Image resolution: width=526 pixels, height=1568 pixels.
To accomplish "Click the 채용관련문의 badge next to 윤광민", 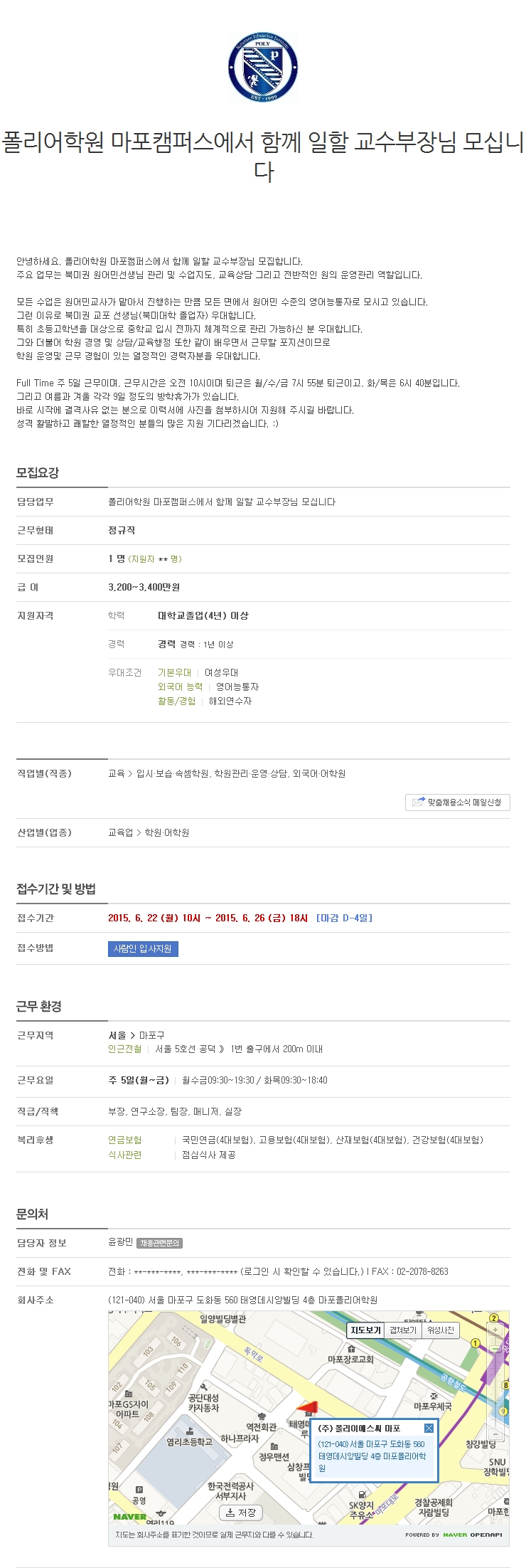I will tap(160, 1242).
